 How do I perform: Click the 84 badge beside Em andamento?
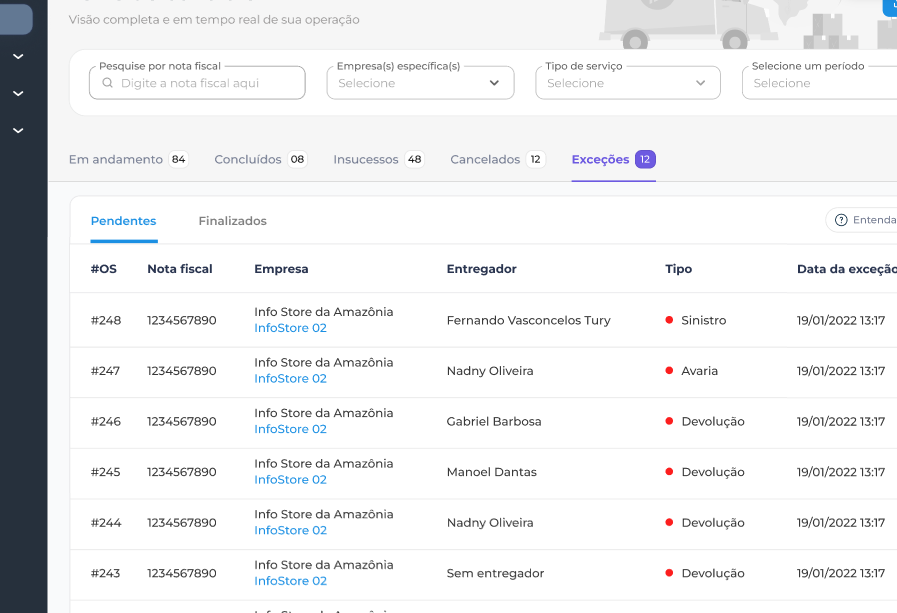(x=178, y=159)
